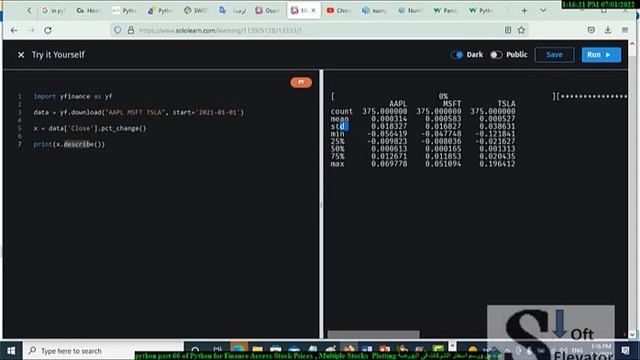Expand the list all tabs dropdown
Screen dimensions: 640x360
[x=543, y=11]
